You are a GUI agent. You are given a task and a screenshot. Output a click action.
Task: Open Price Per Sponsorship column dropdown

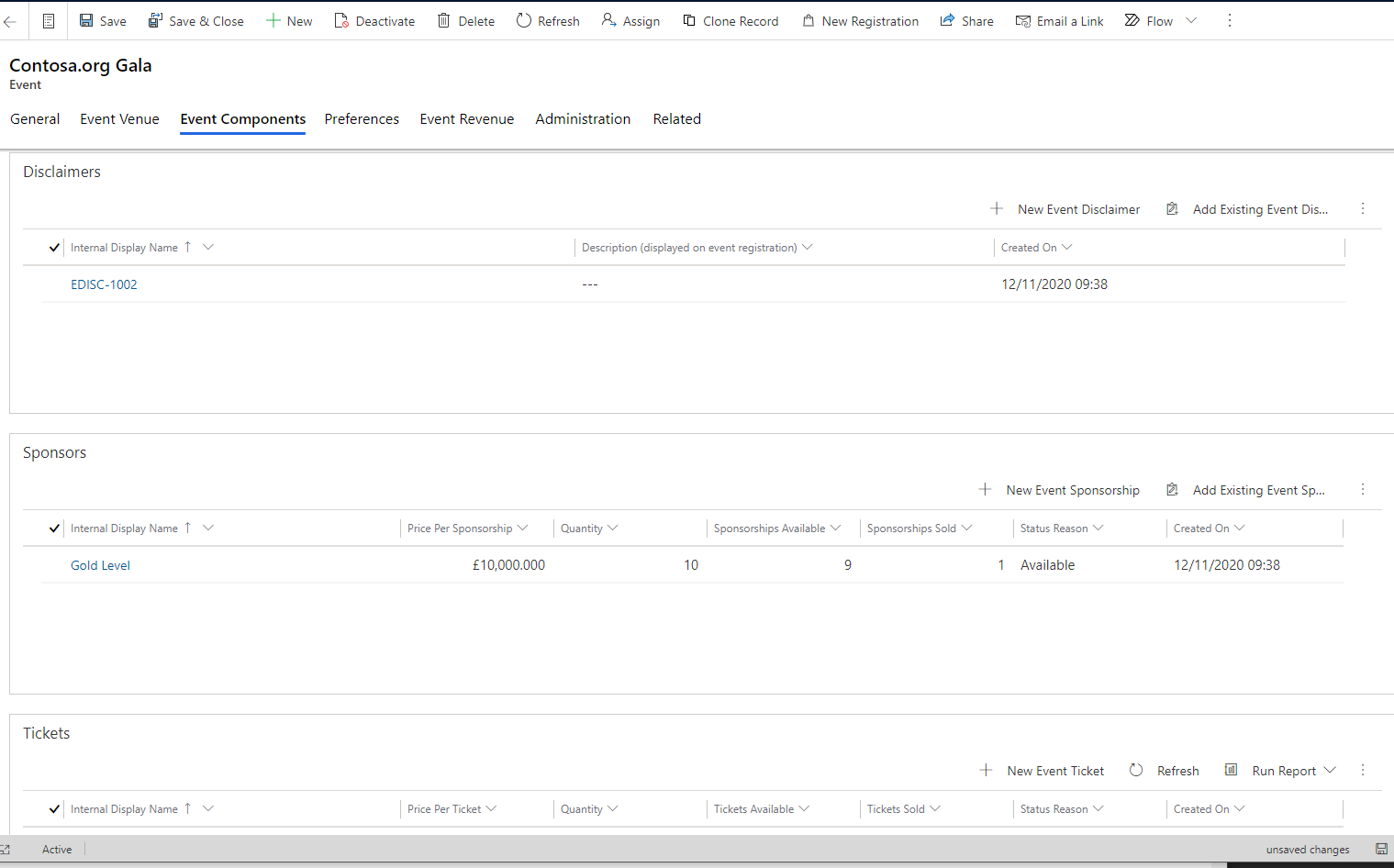pyautogui.click(x=523, y=528)
